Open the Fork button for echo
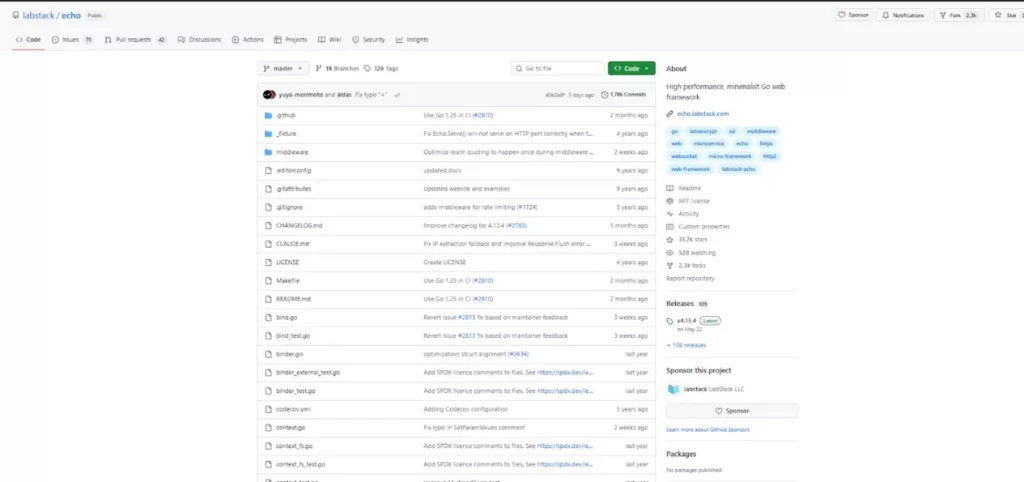1024x482 pixels. tap(960, 15)
